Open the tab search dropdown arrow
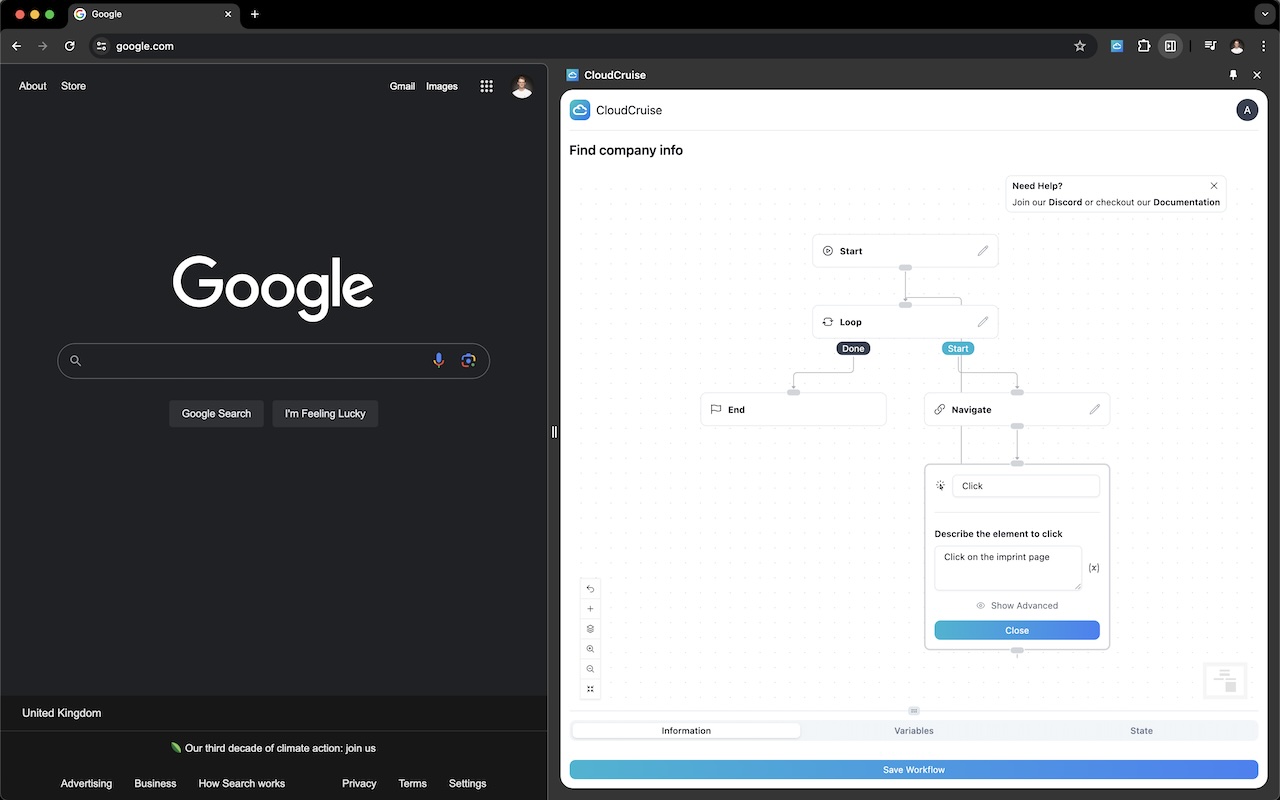The width and height of the screenshot is (1280, 800). point(1264,13)
